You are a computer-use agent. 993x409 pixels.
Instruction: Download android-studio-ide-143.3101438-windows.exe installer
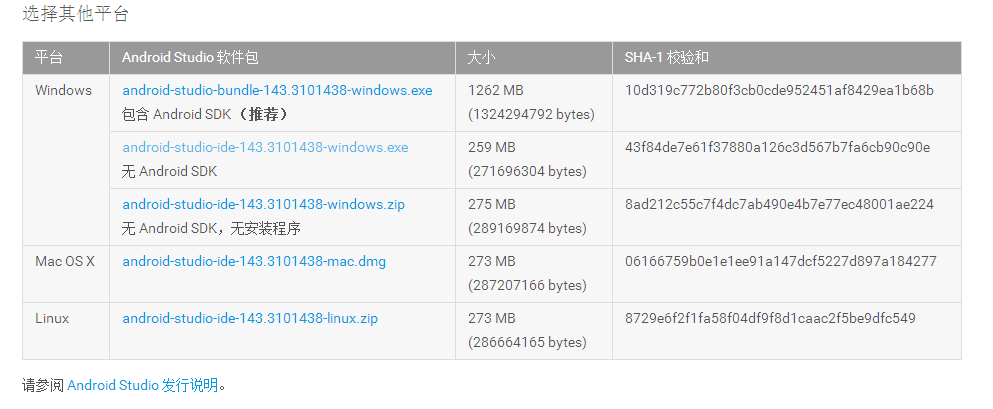(x=265, y=147)
